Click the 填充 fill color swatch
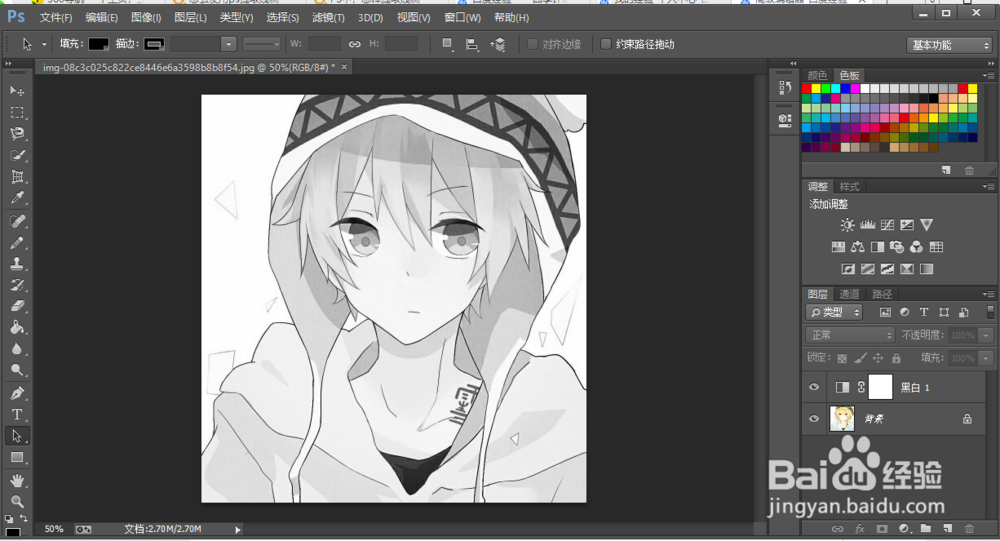This screenshot has width=1000, height=541. click(98, 44)
